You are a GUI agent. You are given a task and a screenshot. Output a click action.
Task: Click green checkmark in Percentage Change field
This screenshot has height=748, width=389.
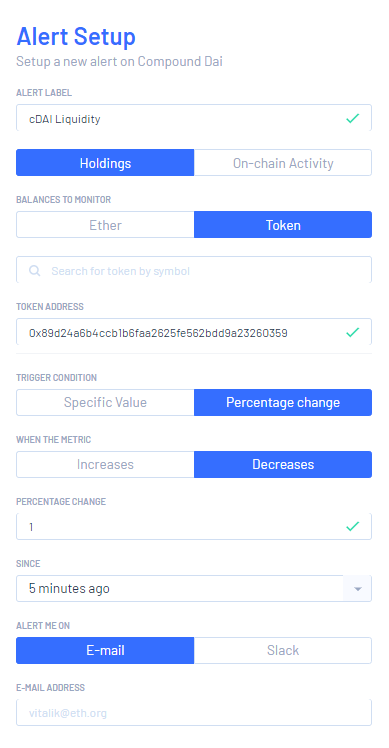[352, 526]
